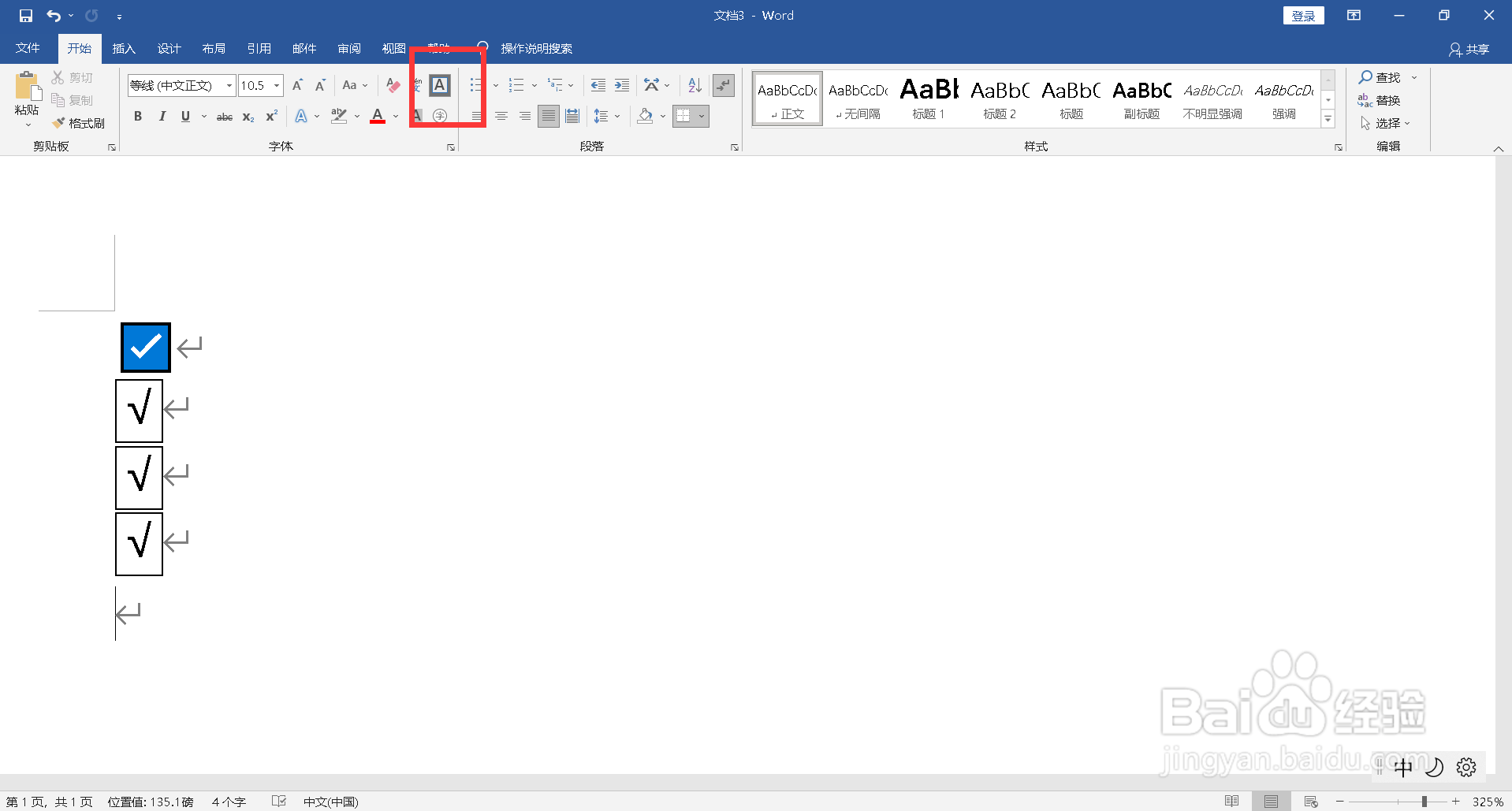
Task: Open the undo history dropdown arrow
Action: 71,16
